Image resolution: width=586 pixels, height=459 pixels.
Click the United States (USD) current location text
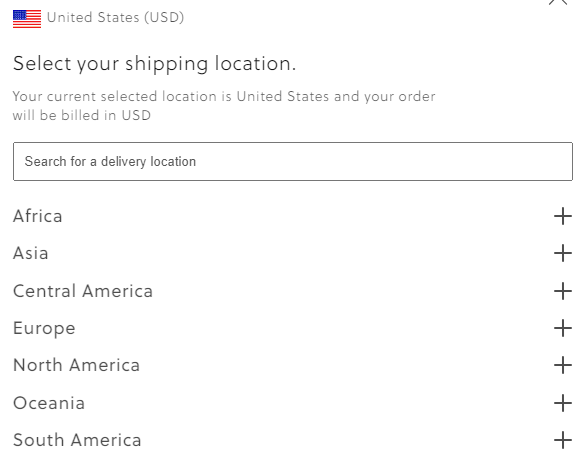115,18
